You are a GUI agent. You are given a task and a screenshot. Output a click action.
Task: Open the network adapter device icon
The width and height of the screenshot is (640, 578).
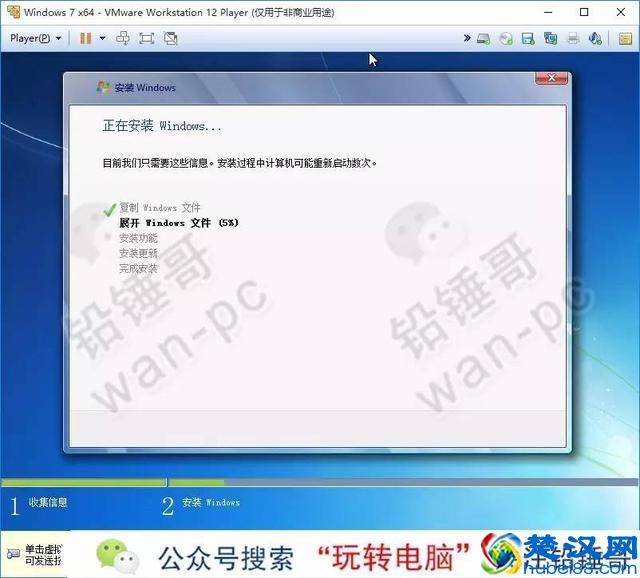click(x=551, y=39)
